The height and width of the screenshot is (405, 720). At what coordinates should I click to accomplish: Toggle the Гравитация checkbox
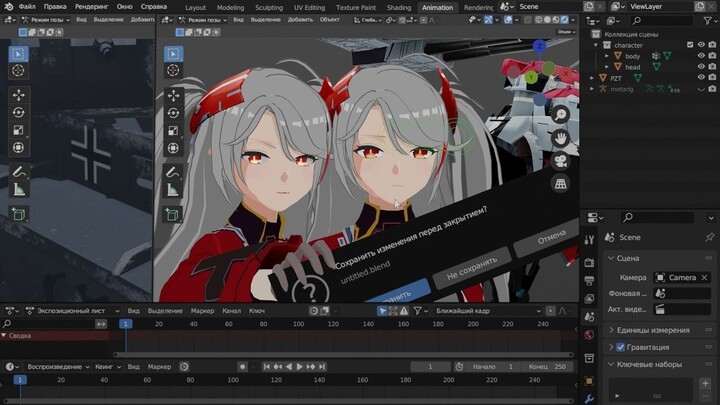tap(620, 347)
